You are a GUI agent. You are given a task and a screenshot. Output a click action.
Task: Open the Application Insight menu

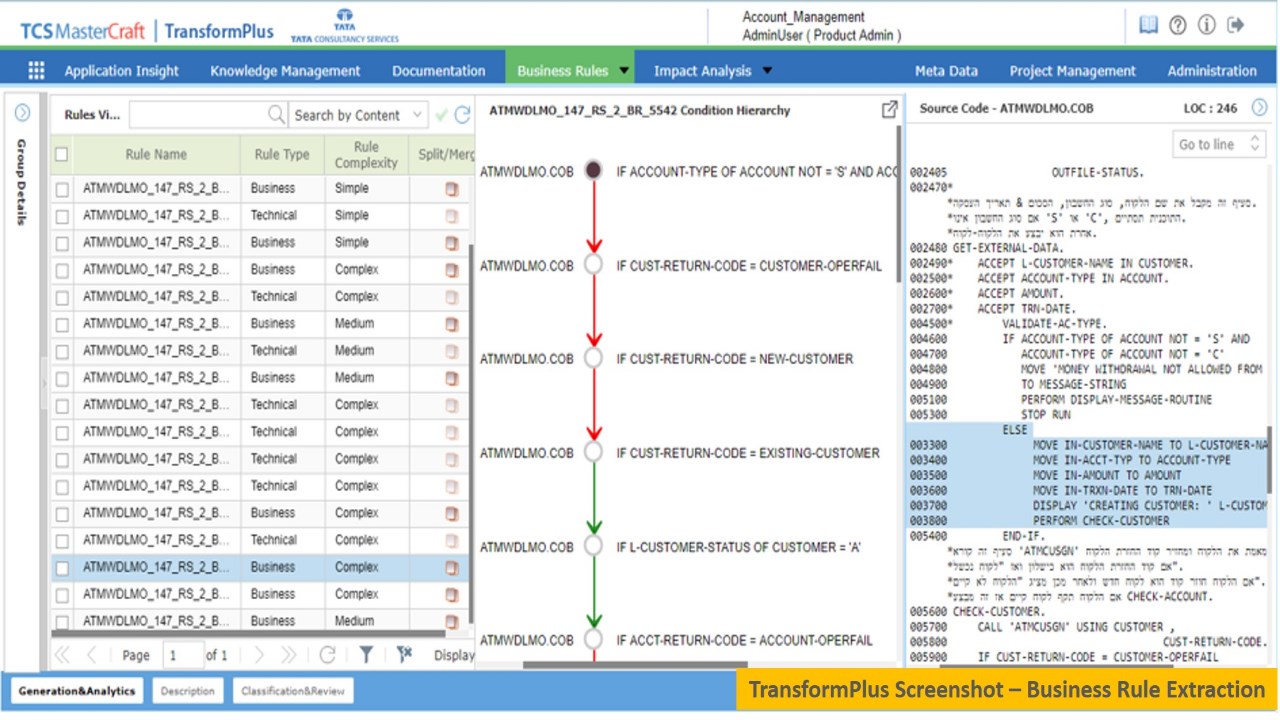click(x=121, y=71)
